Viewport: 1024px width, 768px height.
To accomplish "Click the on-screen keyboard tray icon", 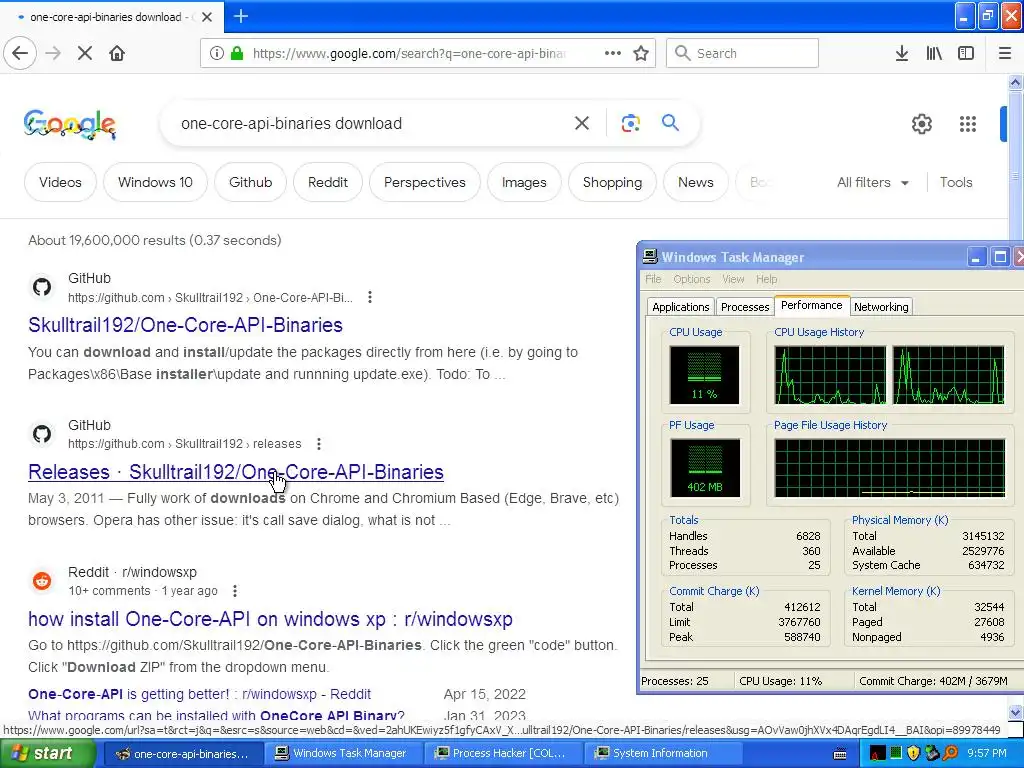I will (x=840, y=754).
